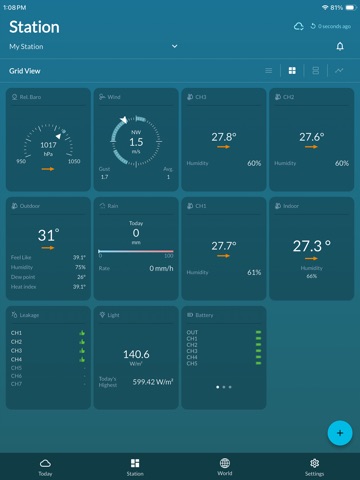Tap the Heat index 39.1° row

tap(48, 287)
